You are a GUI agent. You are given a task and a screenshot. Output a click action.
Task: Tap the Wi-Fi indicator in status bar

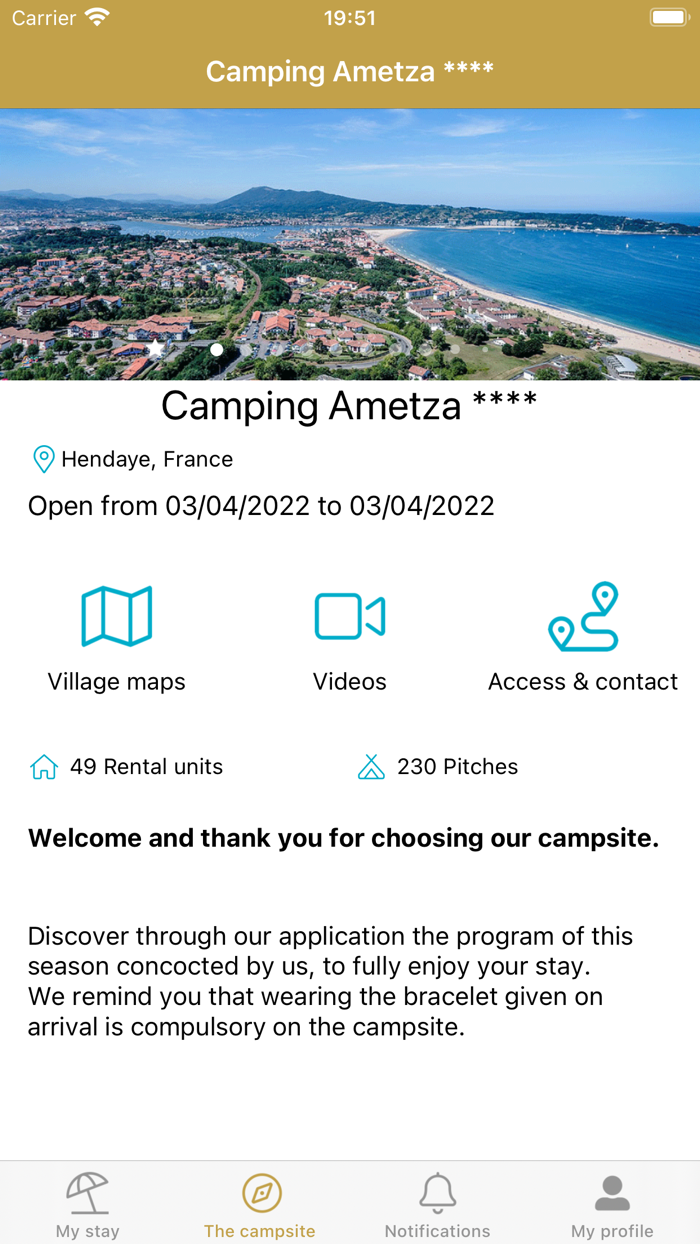[96, 16]
